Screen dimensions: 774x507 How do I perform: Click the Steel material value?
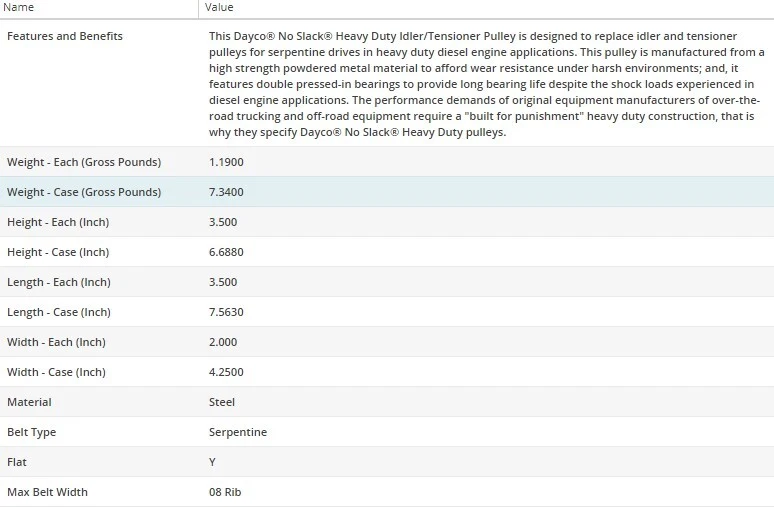click(x=222, y=402)
